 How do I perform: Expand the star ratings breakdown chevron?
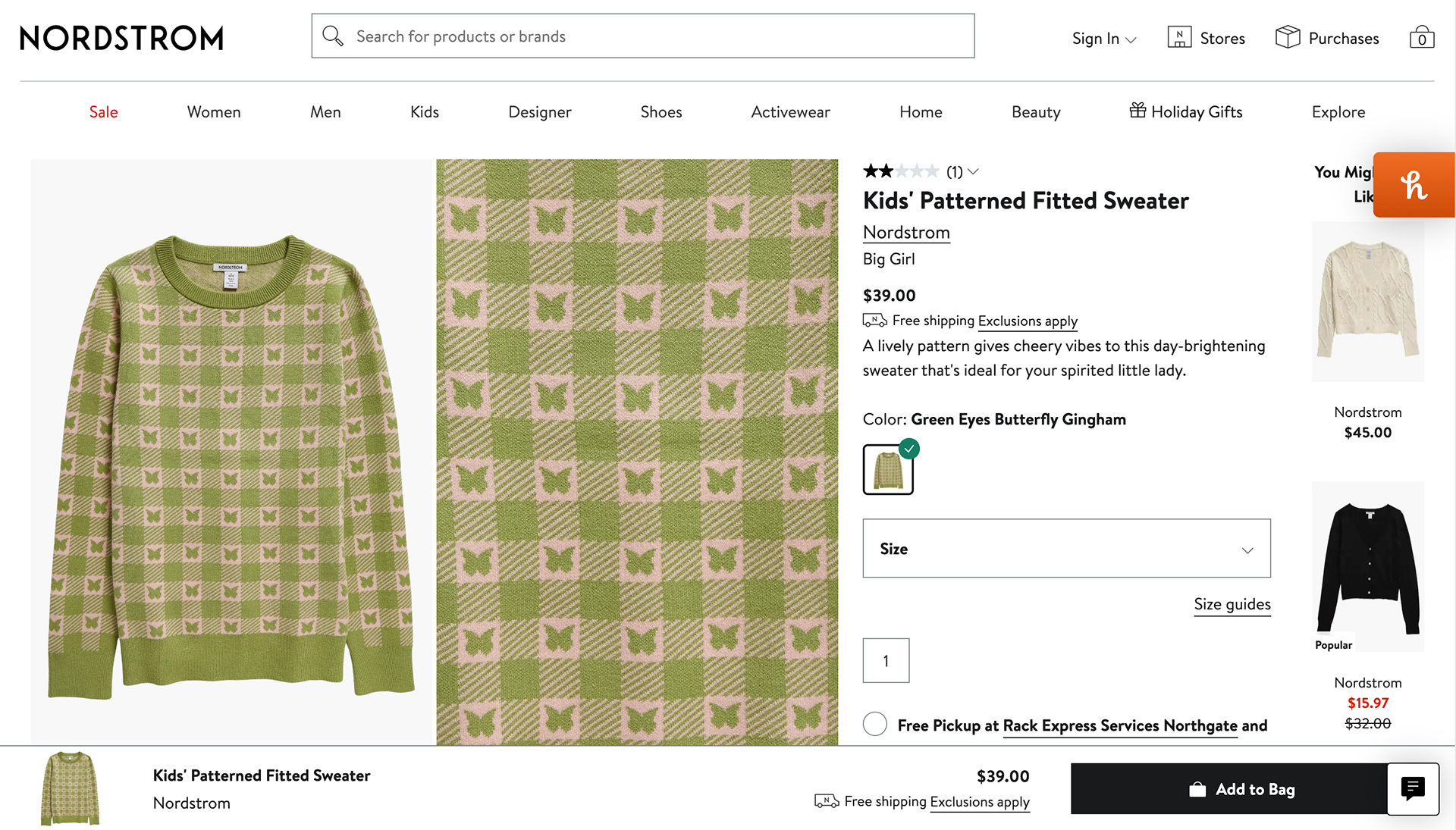tap(974, 172)
